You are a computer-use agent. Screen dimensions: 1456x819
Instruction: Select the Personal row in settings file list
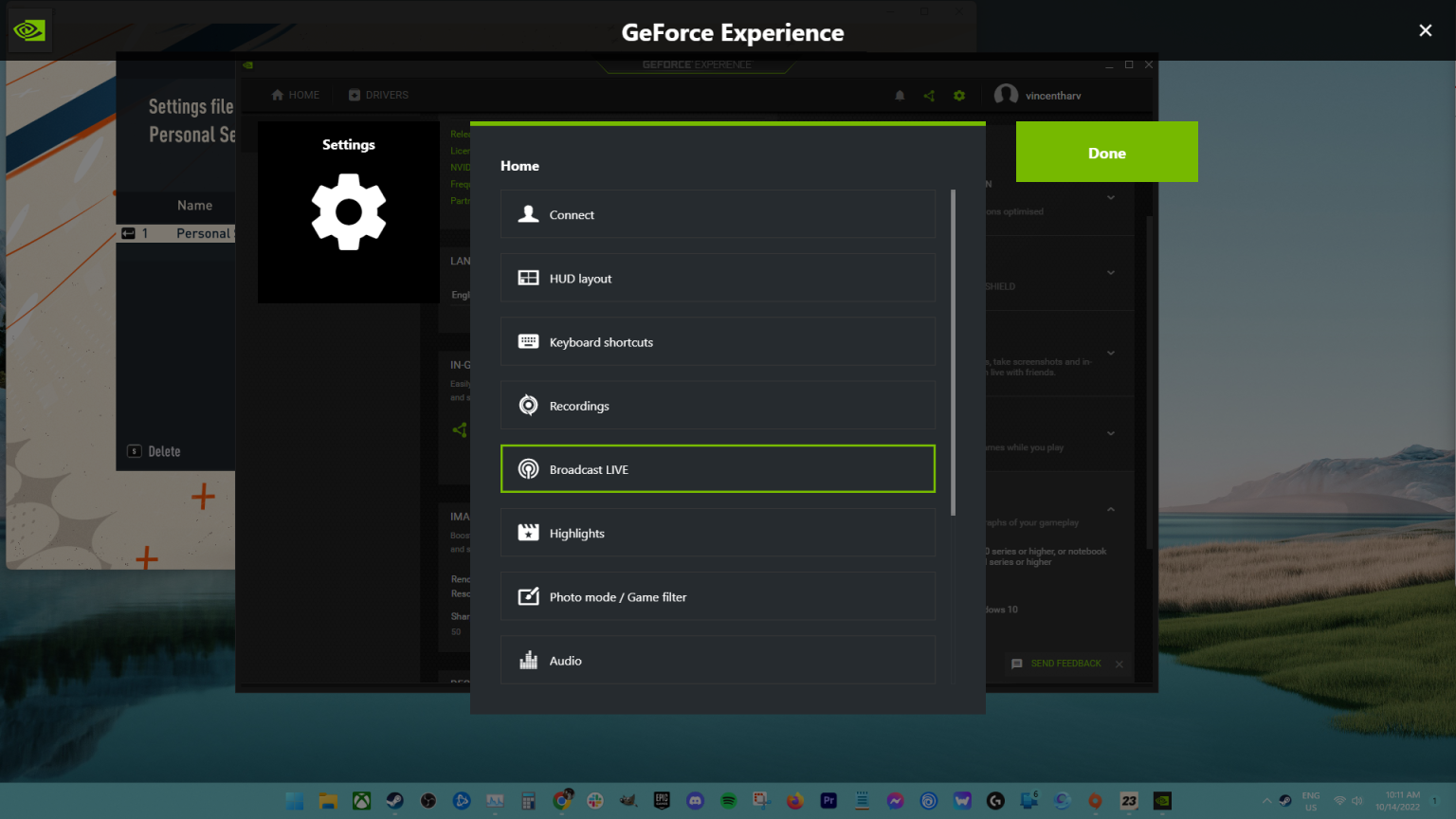[176, 233]
